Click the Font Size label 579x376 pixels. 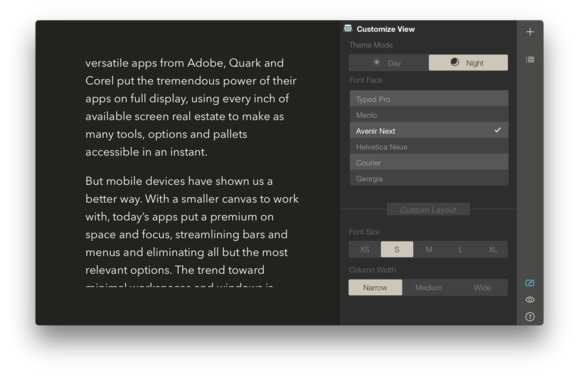coord(364,232)
